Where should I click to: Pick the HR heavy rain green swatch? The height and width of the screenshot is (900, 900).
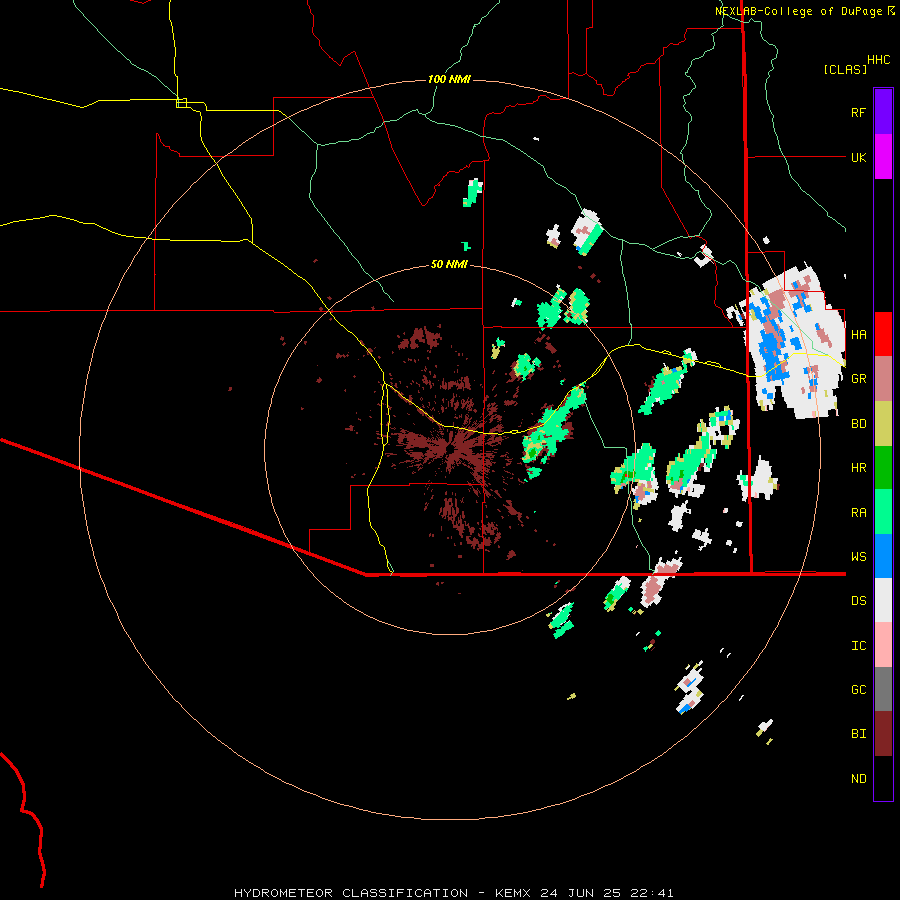click(x=883, y=468)
